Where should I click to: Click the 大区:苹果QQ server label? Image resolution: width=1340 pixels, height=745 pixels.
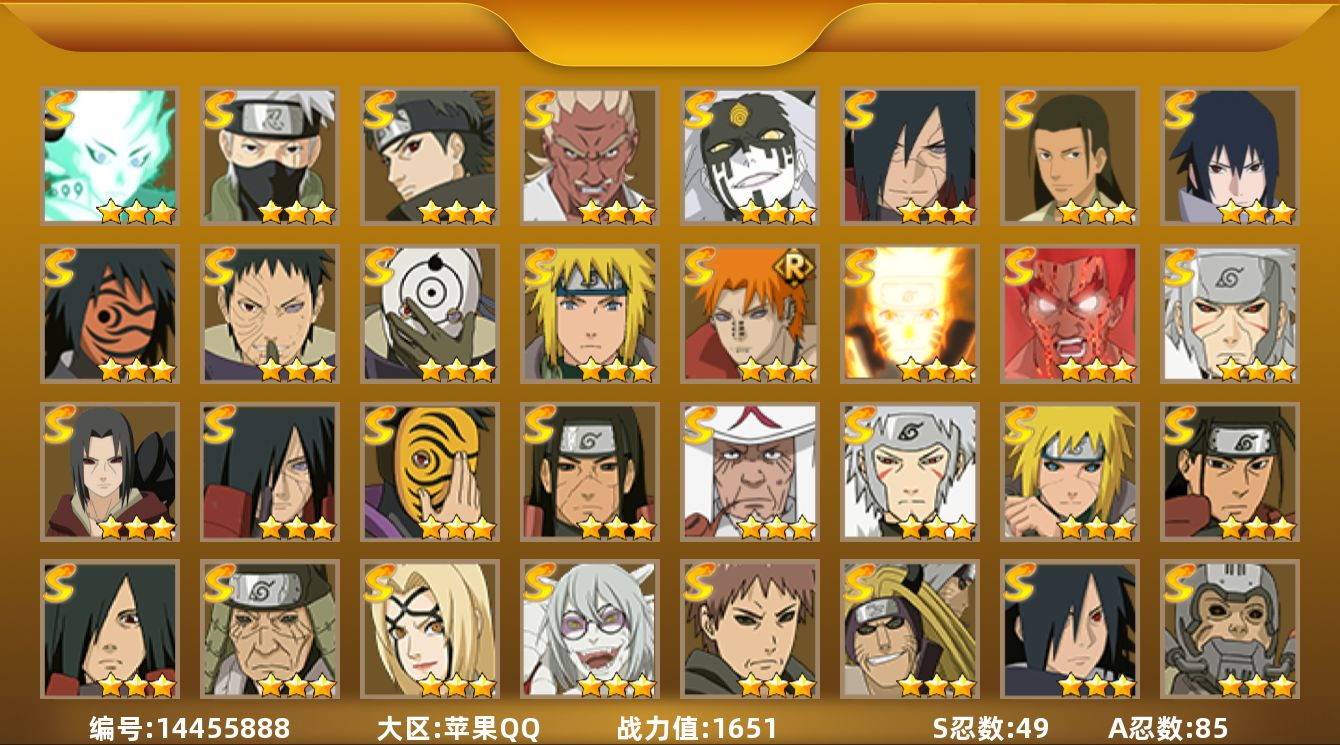click(458, 728)
